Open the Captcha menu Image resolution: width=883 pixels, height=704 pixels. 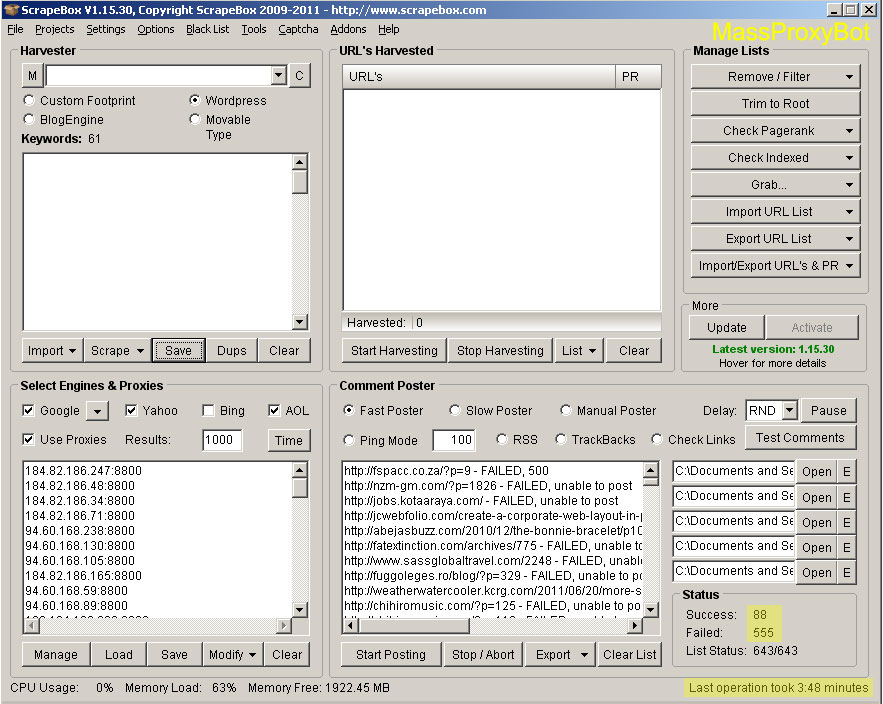[298, 29]
